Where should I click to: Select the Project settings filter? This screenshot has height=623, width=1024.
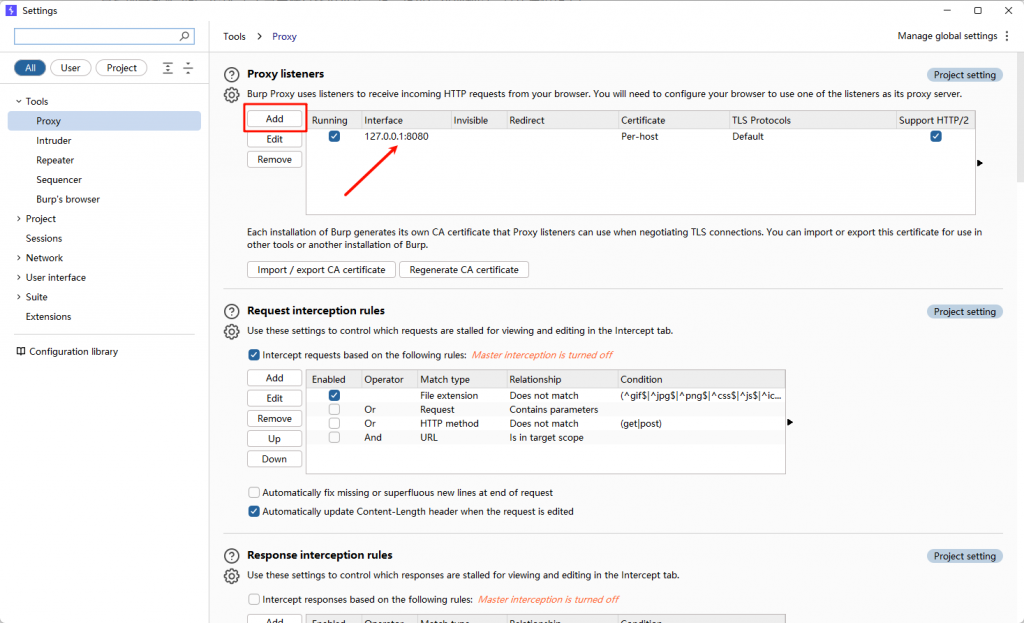pos(121,68)
